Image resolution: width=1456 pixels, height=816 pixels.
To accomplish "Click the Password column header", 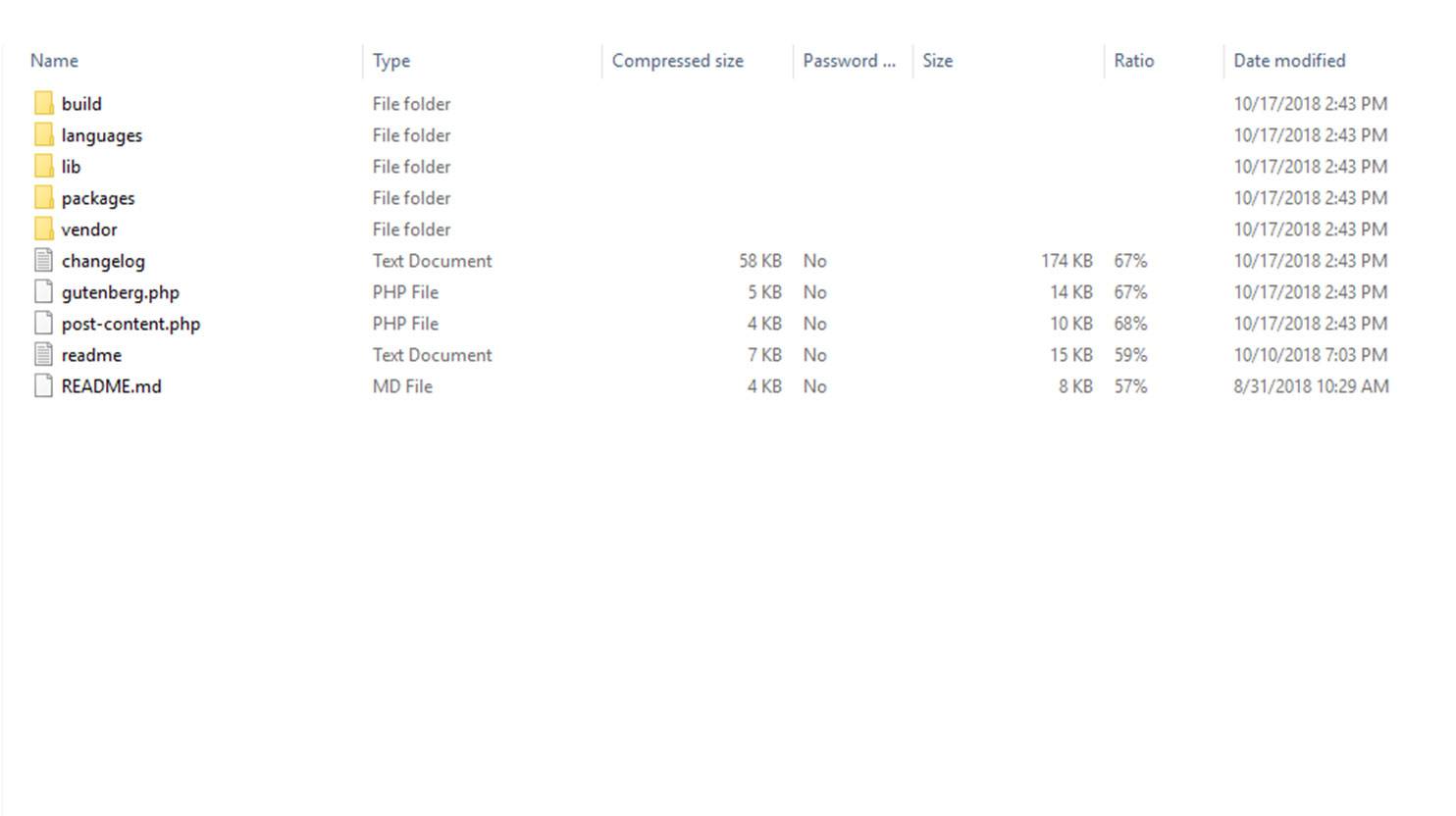I will [x=850, y=61].
